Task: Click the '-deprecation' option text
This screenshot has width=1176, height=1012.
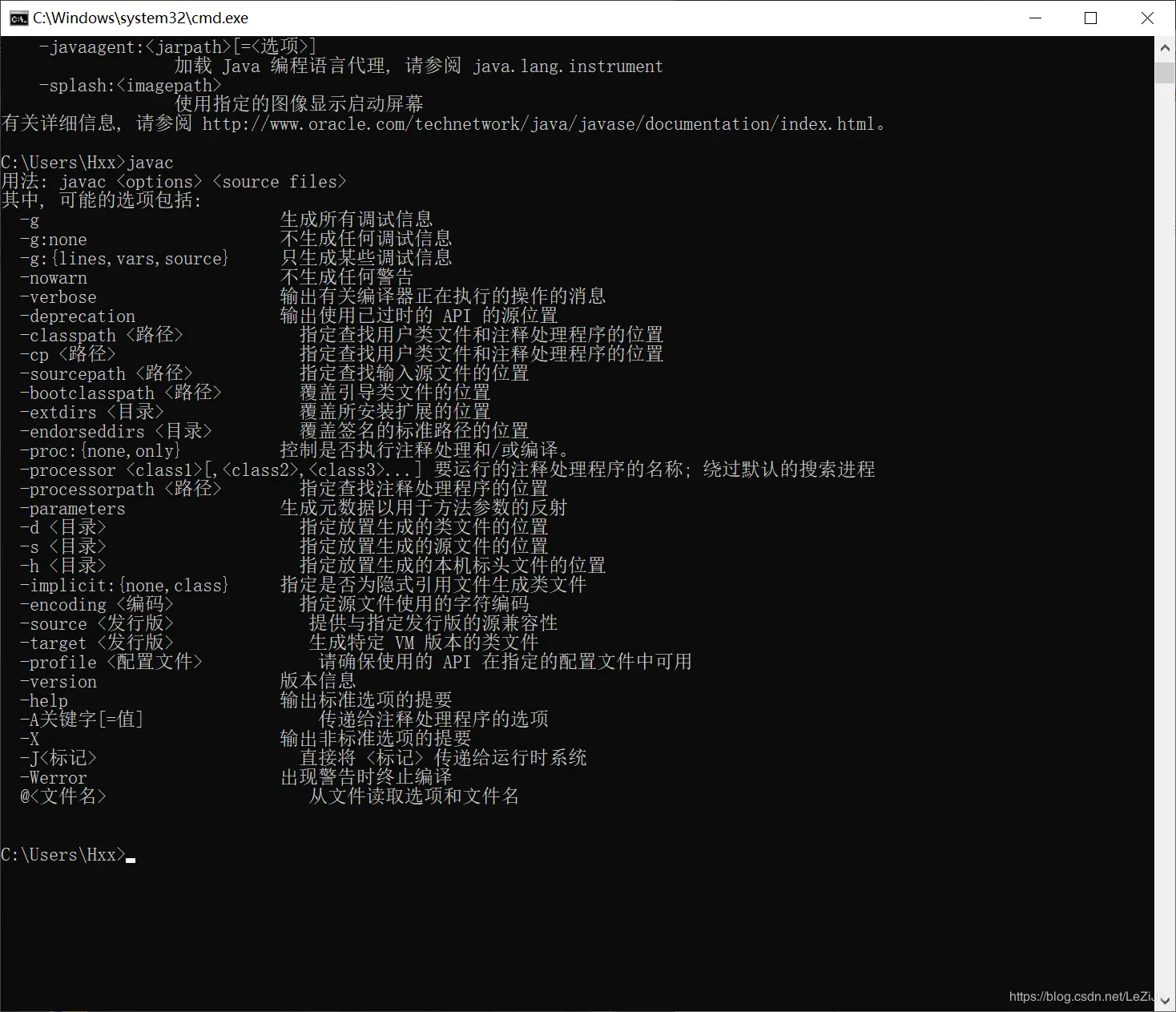Action: (x=78, y=317)
